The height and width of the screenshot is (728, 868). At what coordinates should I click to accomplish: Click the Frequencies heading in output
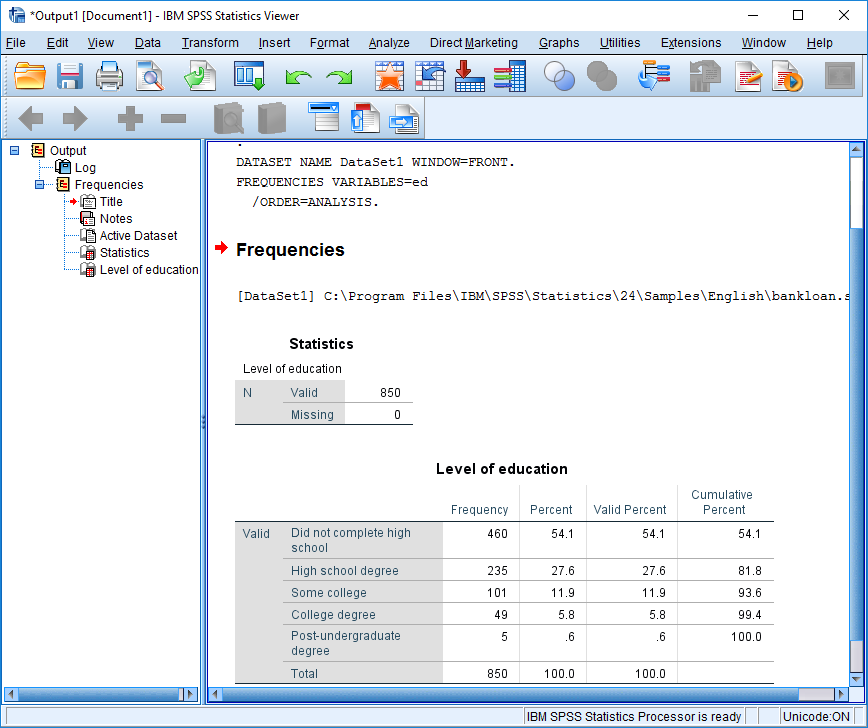pos(290,250)
